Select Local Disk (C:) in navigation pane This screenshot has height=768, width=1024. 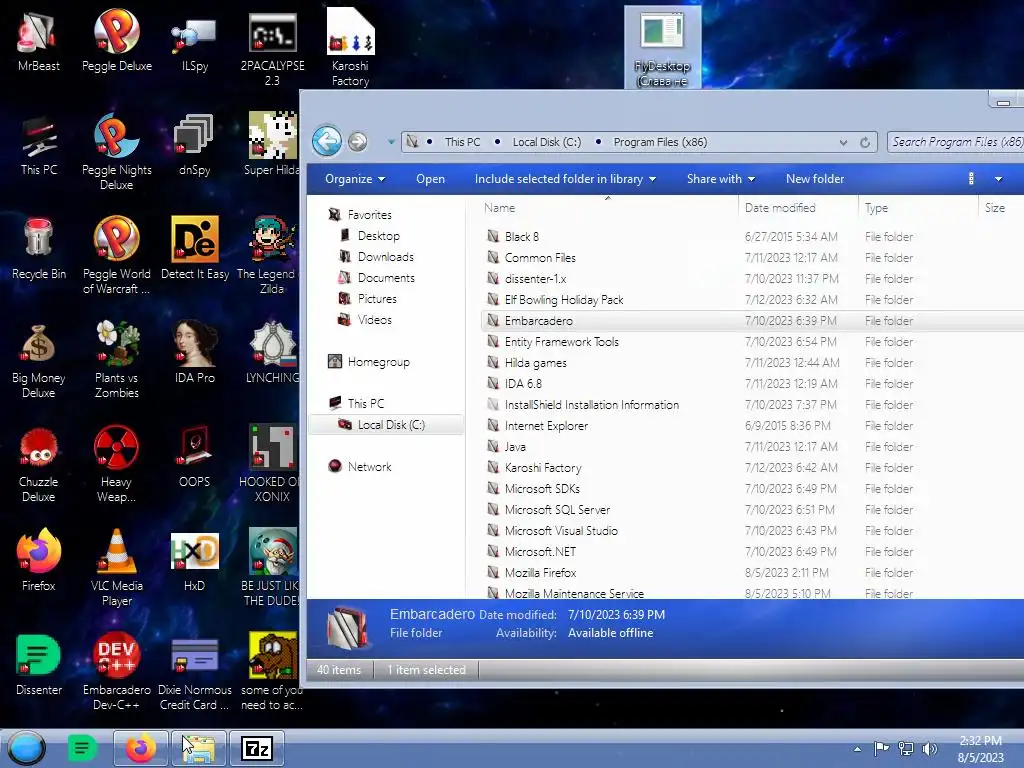pos(387,424)
